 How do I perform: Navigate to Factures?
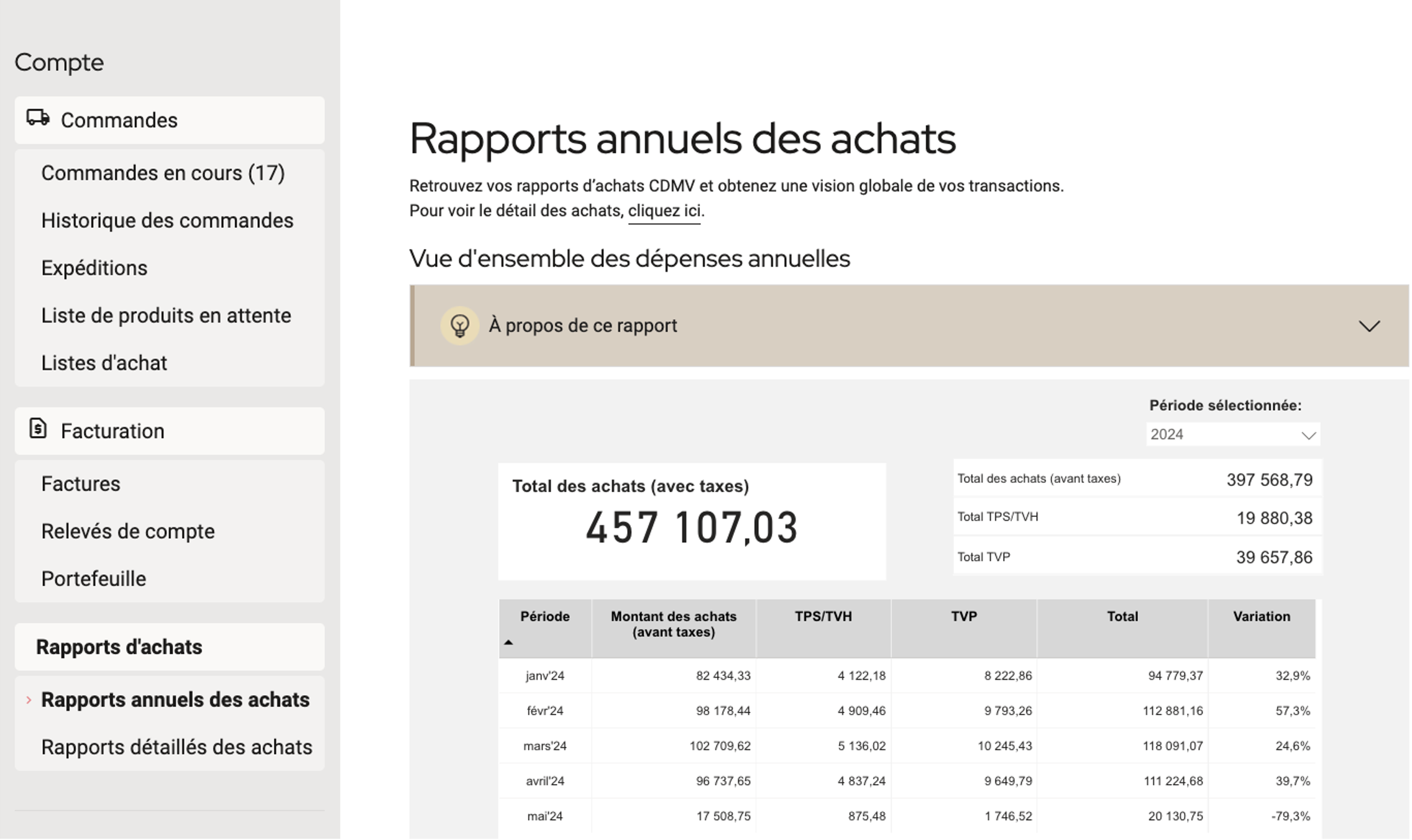[x=81, y=483]
